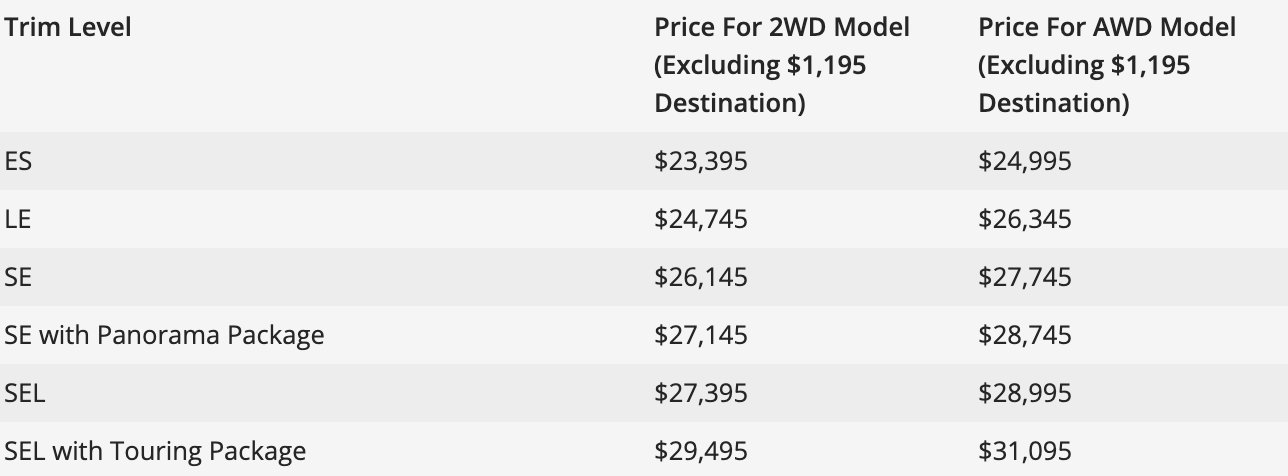1288x476 pixels.
Task: Click the $27,395 SEL 2WD price
Action: (700, 393)
